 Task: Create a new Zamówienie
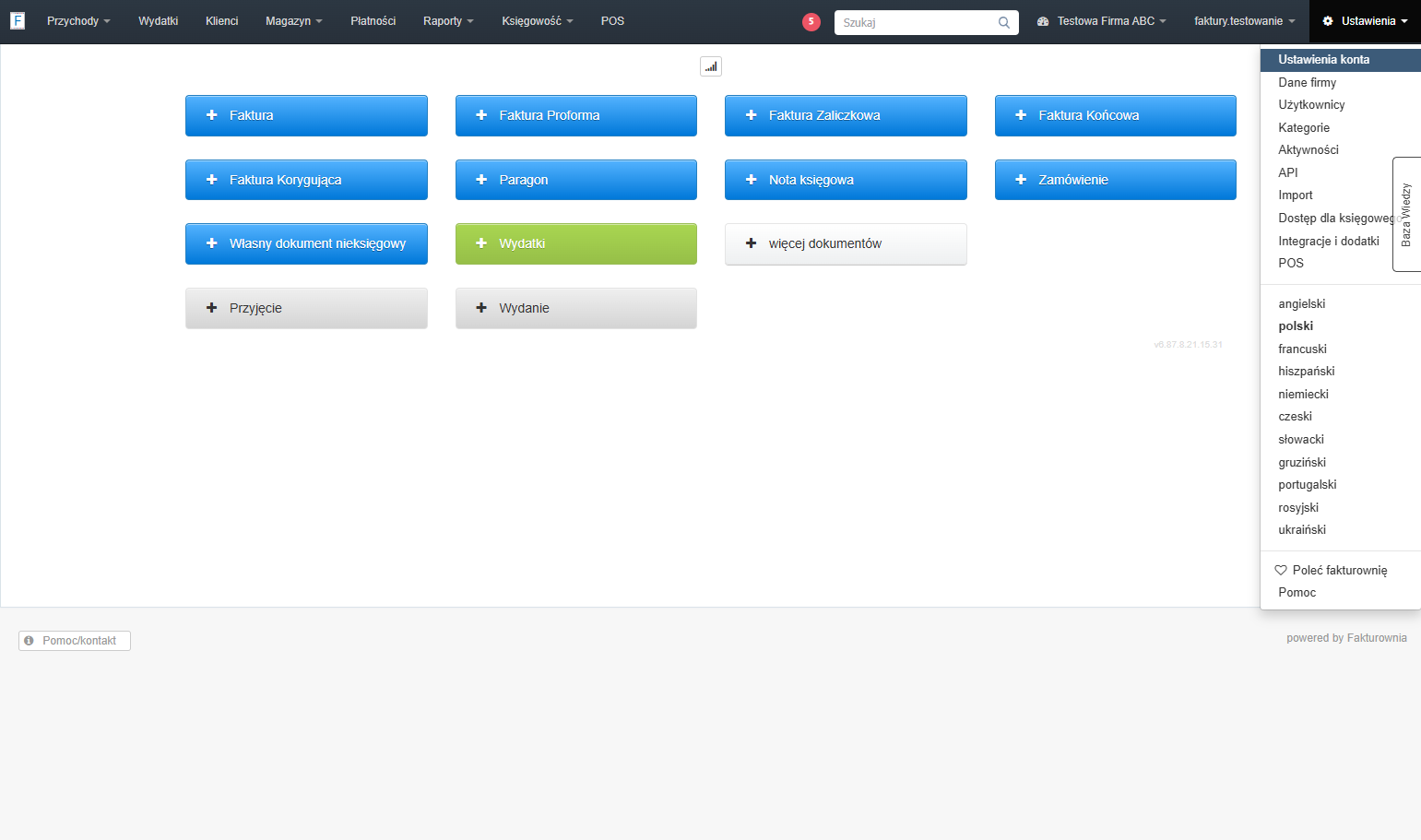(1116, 180)
